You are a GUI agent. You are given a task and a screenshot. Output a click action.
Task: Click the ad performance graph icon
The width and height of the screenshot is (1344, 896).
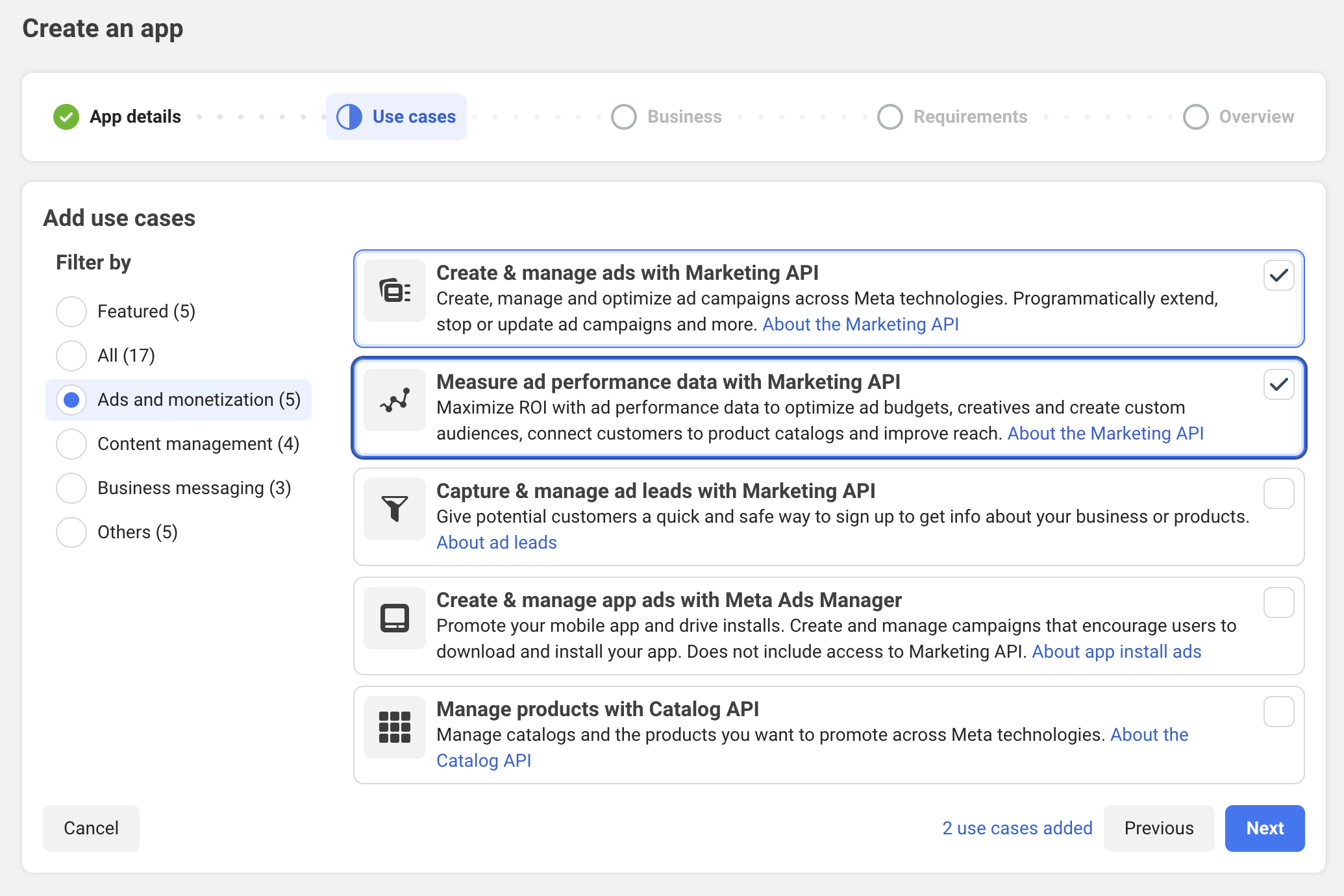[395, 400]
